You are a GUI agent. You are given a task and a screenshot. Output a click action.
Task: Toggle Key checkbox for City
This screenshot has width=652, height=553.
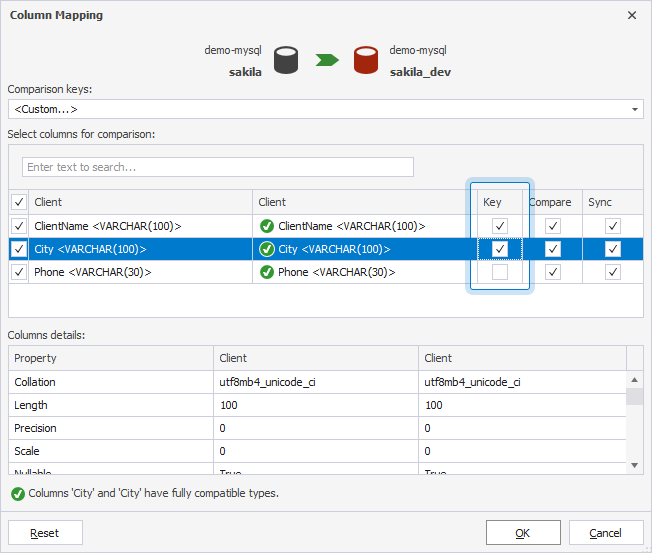[x=500, y=249]
